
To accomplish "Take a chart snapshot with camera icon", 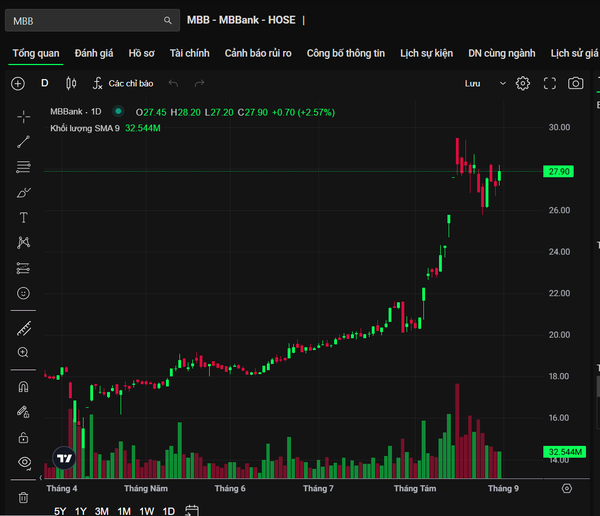I will (576, 83).
